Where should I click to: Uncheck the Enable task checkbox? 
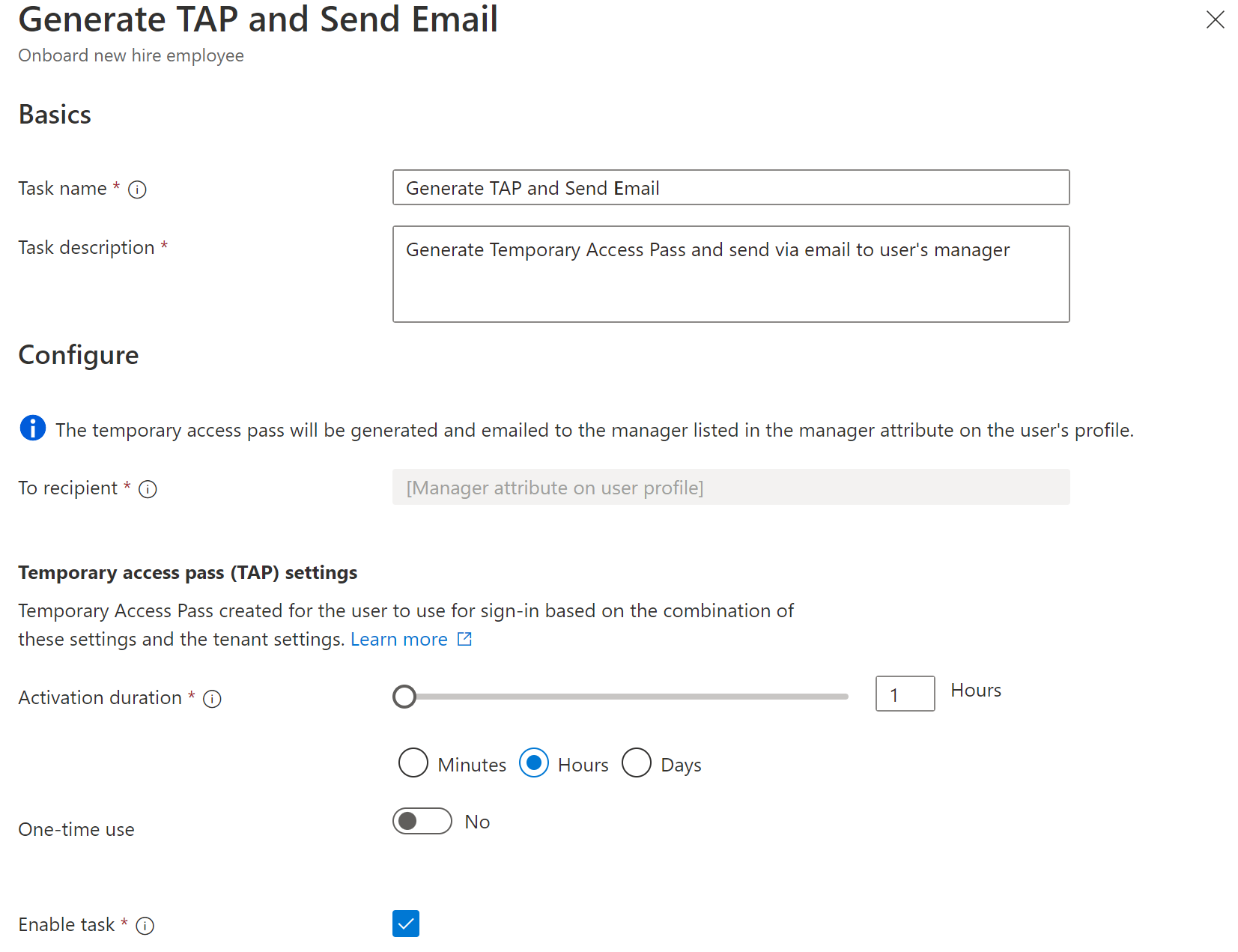(x=405, y=924)
